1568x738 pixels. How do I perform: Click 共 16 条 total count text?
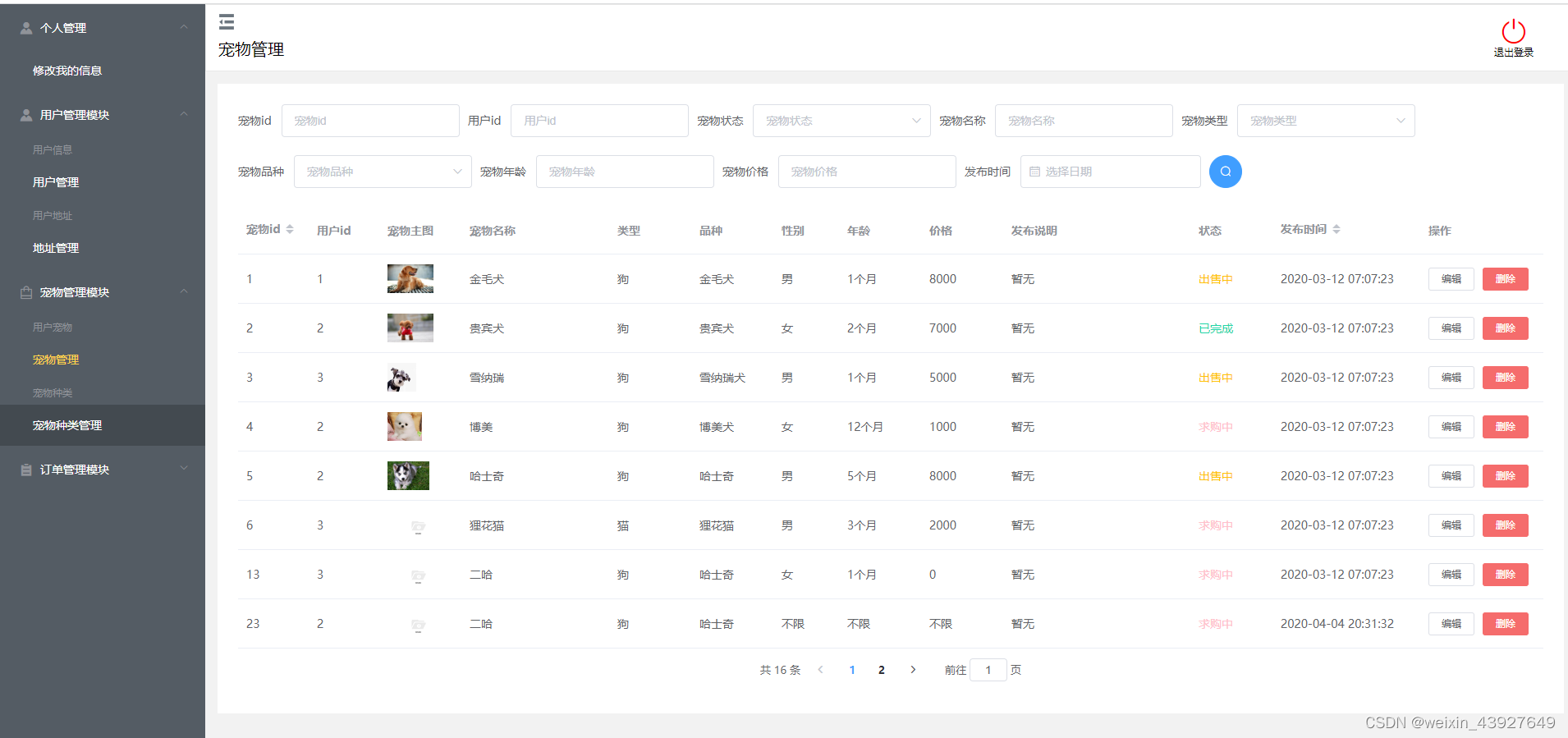point(780,670)
